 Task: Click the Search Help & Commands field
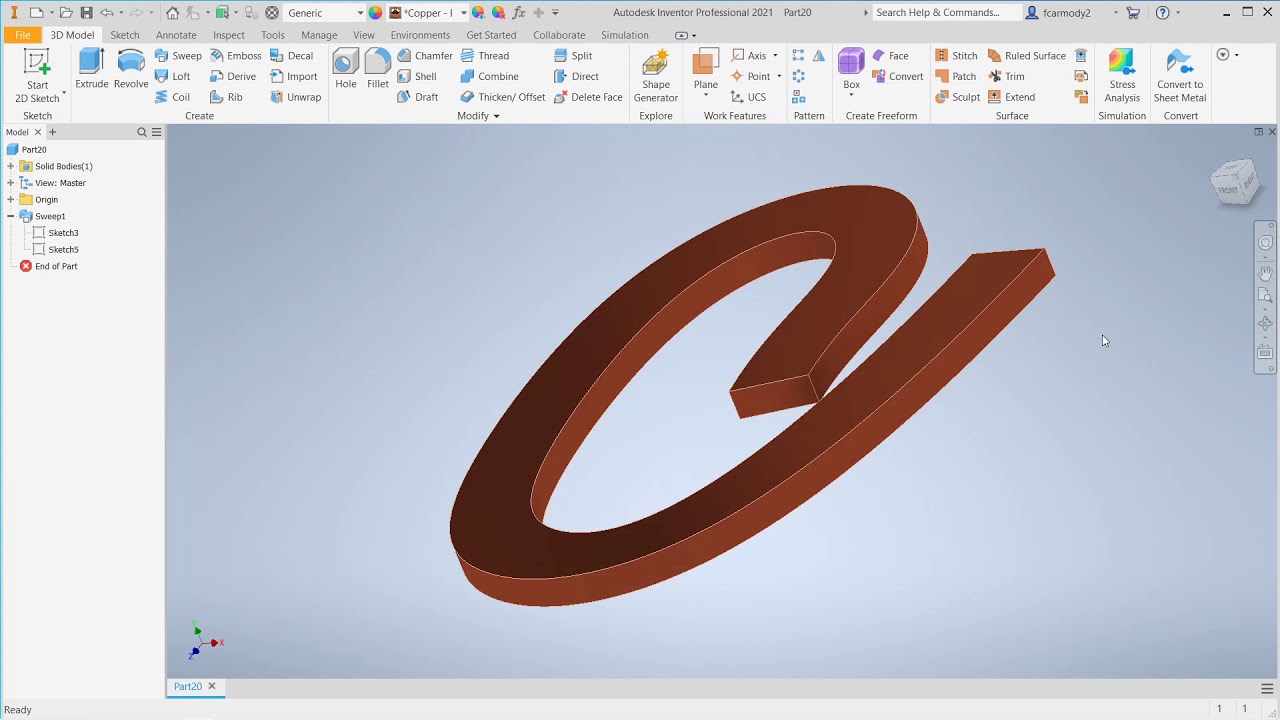tap(945, 13)
